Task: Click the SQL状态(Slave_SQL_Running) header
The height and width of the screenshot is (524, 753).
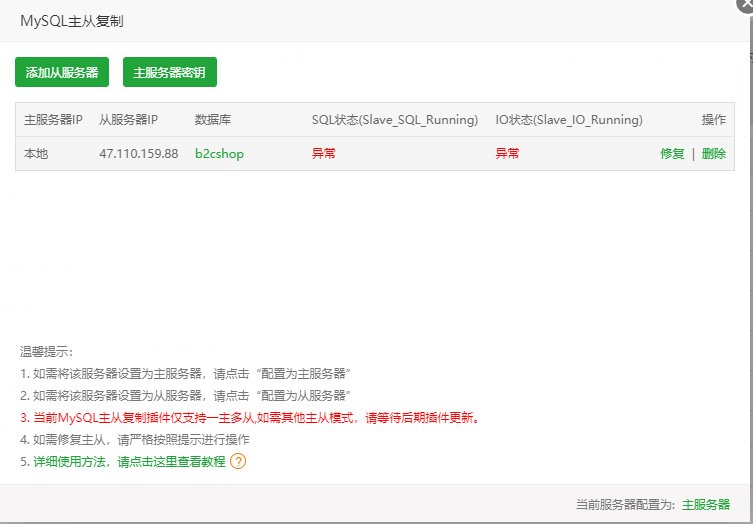Action: [x=395, y=120]
